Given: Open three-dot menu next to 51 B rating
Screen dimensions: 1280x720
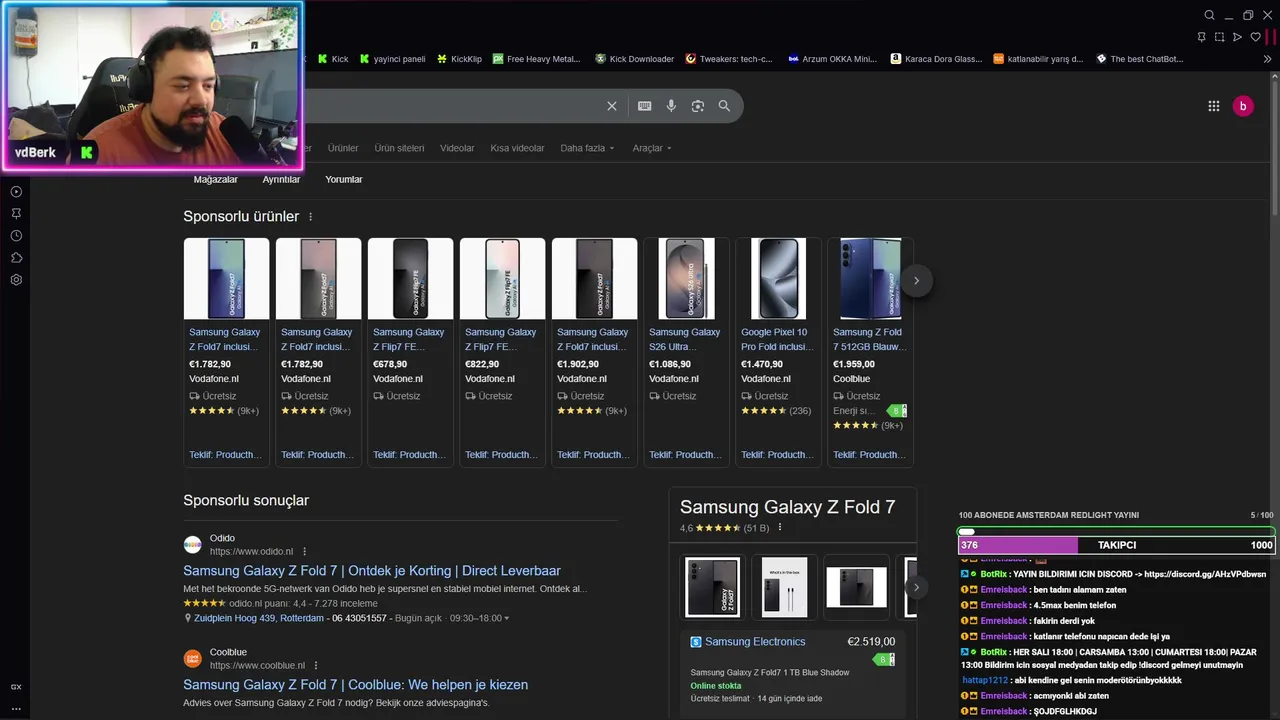Looking at the screenshot, I should coord(779,528).
